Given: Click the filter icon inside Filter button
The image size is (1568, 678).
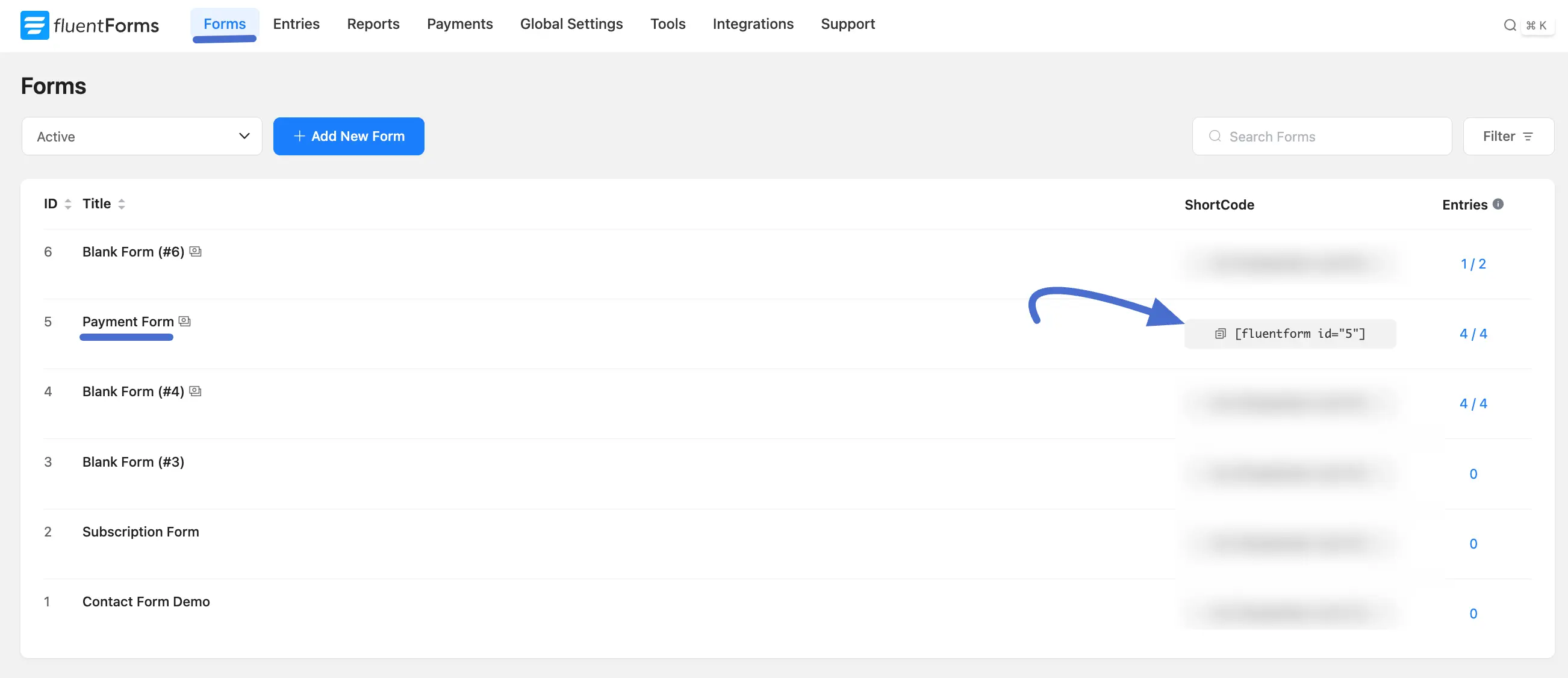Looking at the screenshot, I should point(1529,136).
